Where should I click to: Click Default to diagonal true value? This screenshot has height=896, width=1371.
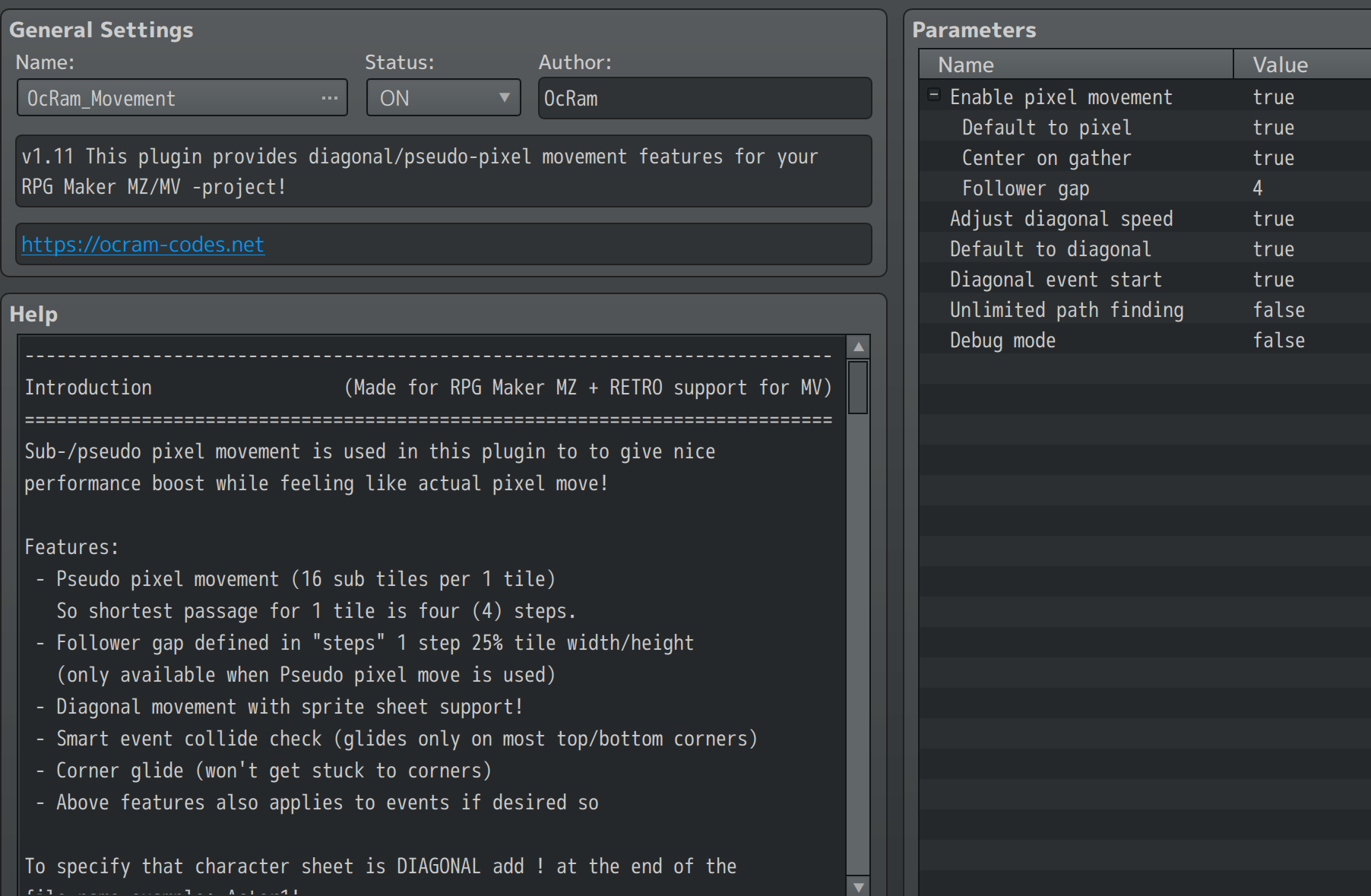click(1274, 249)
